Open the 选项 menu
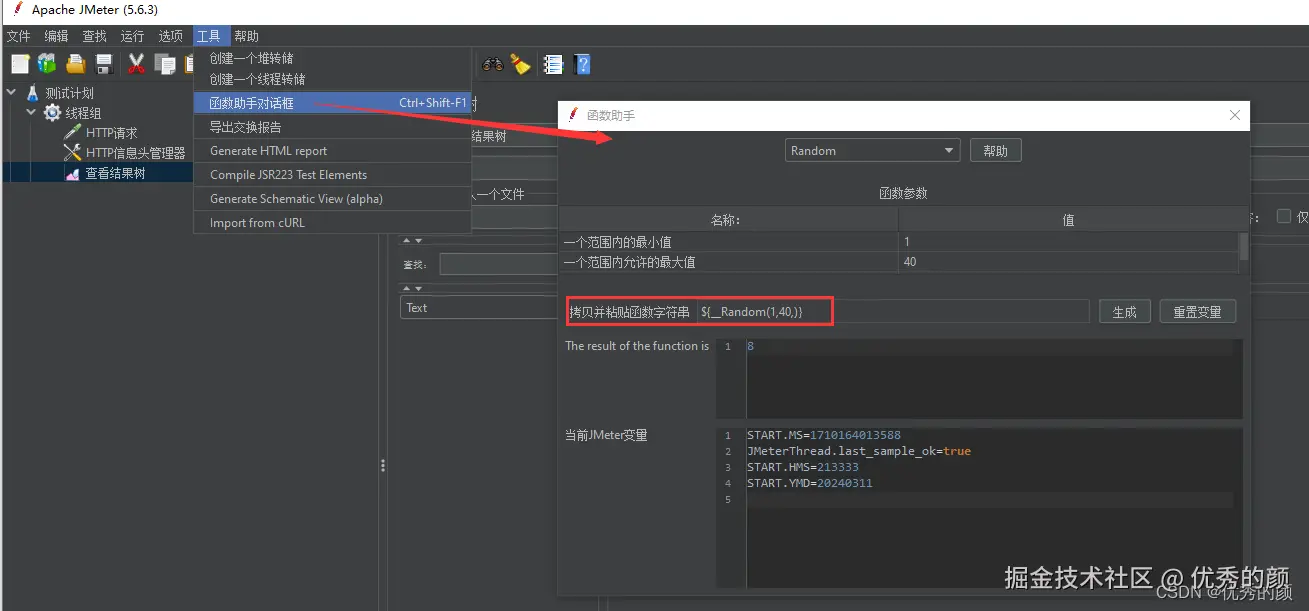The width and height of the screenshot is (1309, 611). tap(170, 36)
